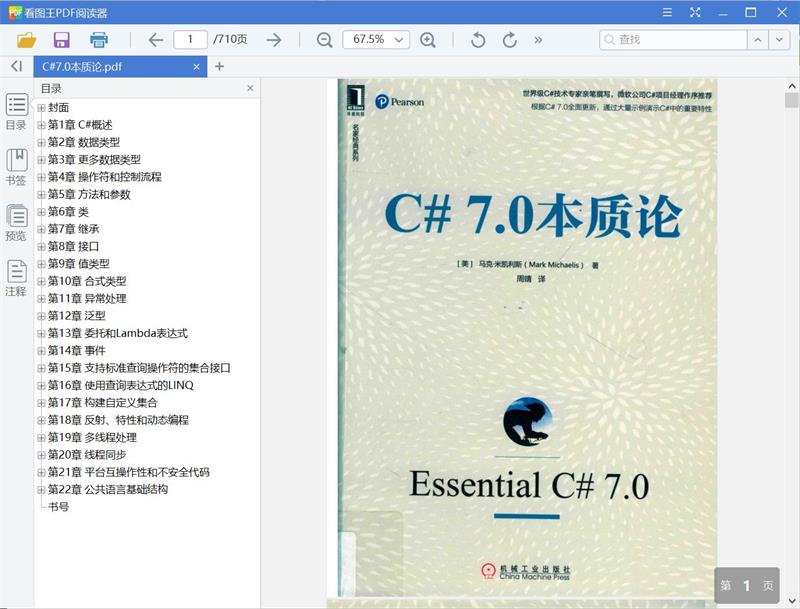Open a PDF file with the folder icon

click(27, 39)
